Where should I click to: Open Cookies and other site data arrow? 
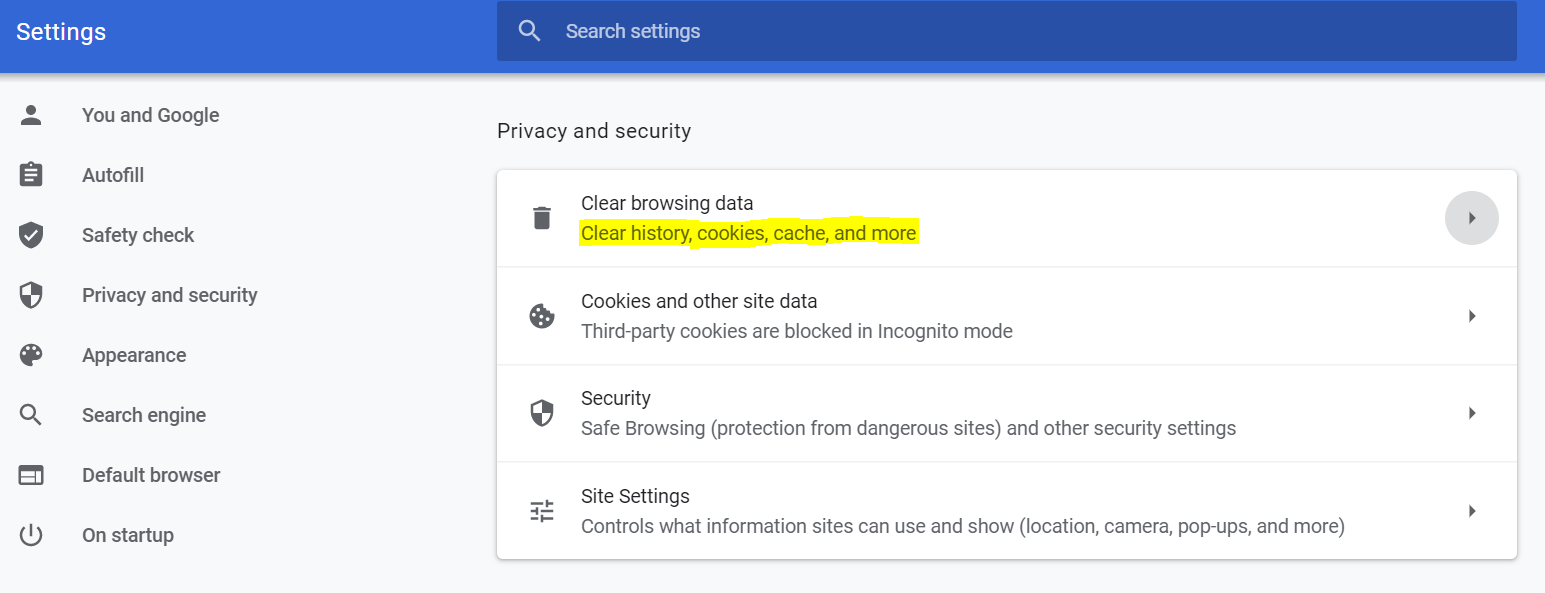point(1471,316)
